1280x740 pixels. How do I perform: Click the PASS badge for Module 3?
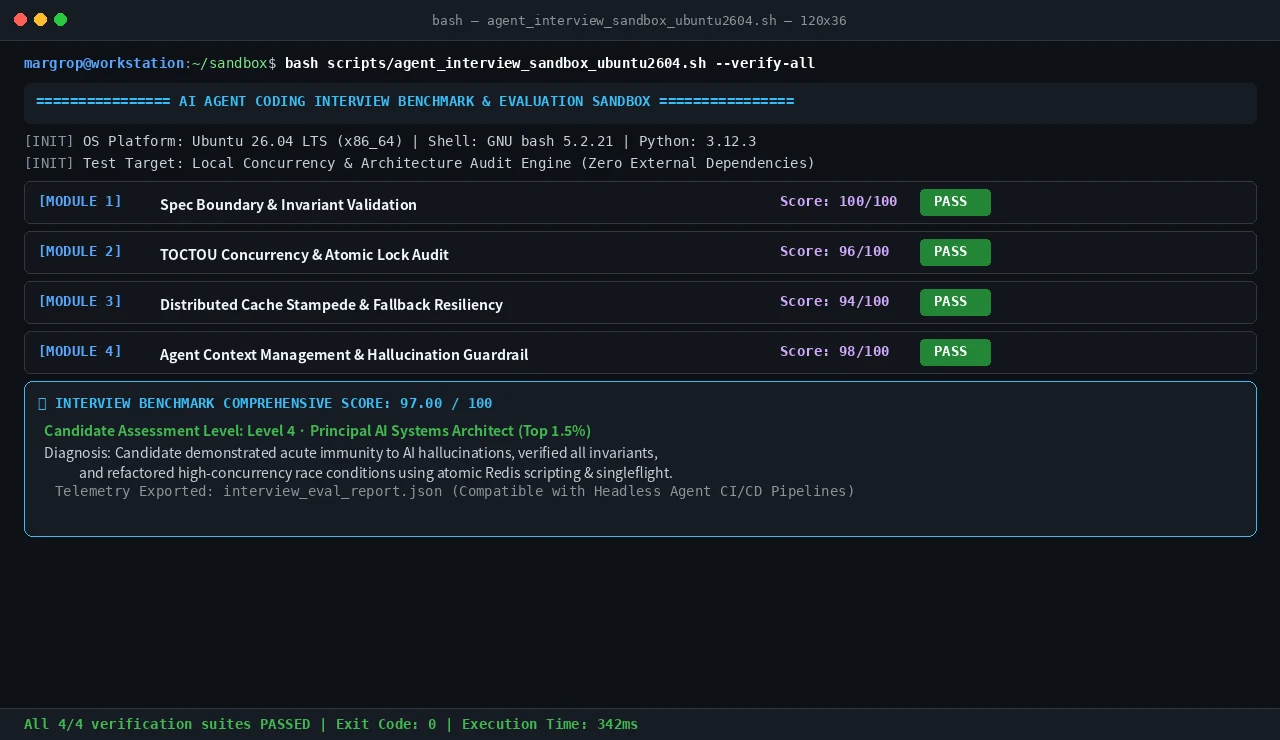click(x=955, y=302)
